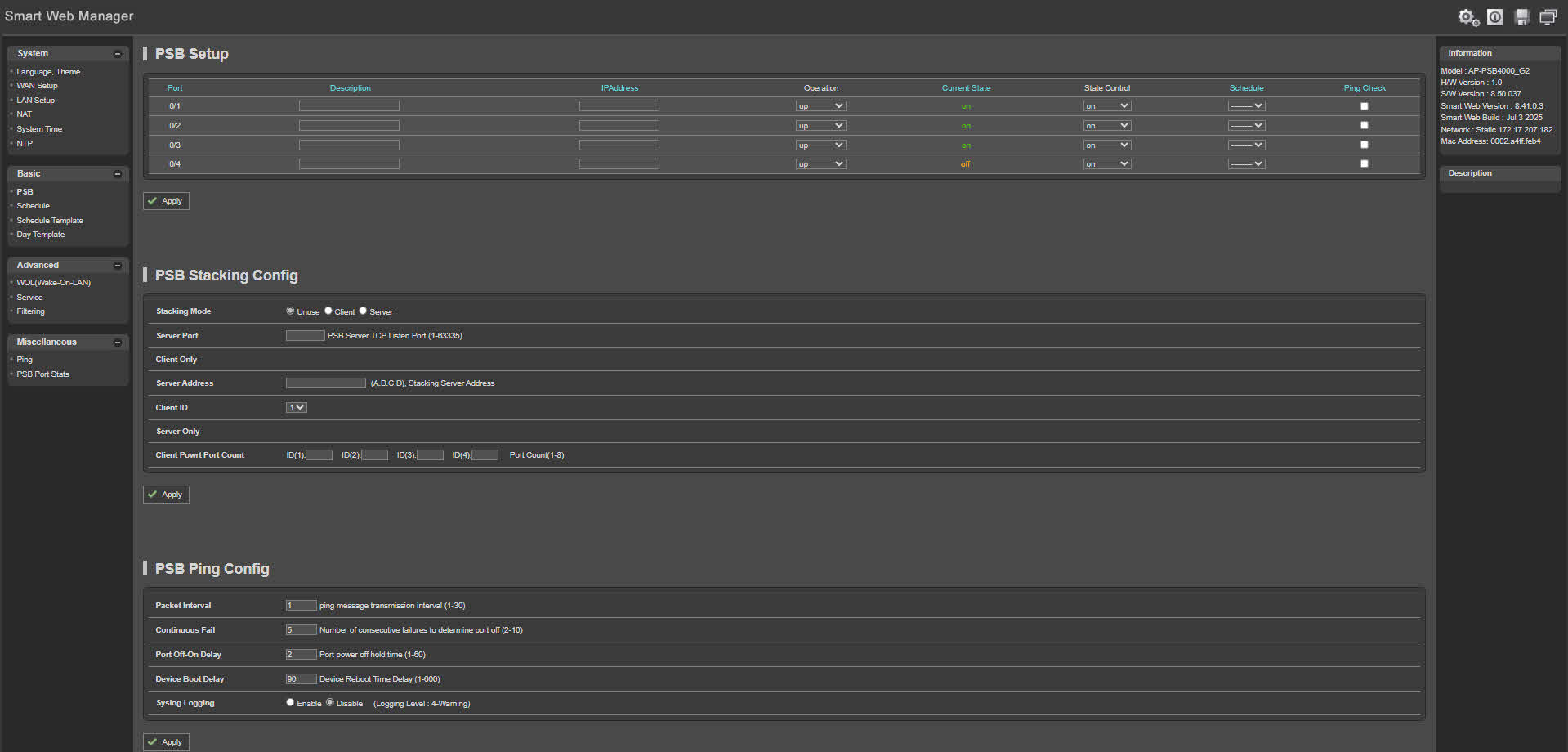Open WAN Setup from the sidebar
The width and height of the screenshot is (1568, 752).
point(37,86)
